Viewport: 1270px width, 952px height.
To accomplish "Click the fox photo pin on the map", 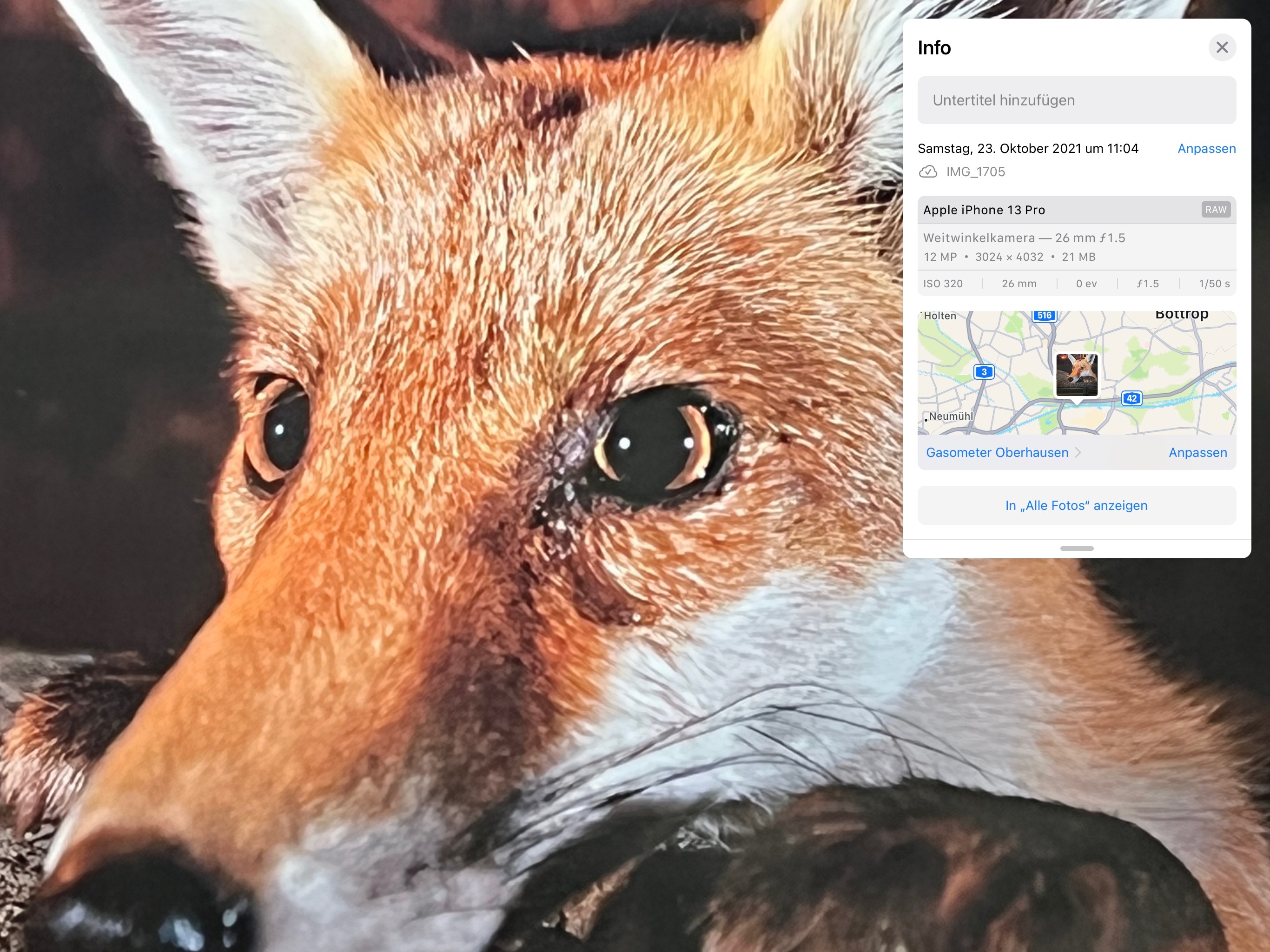I will point(1077,376).
